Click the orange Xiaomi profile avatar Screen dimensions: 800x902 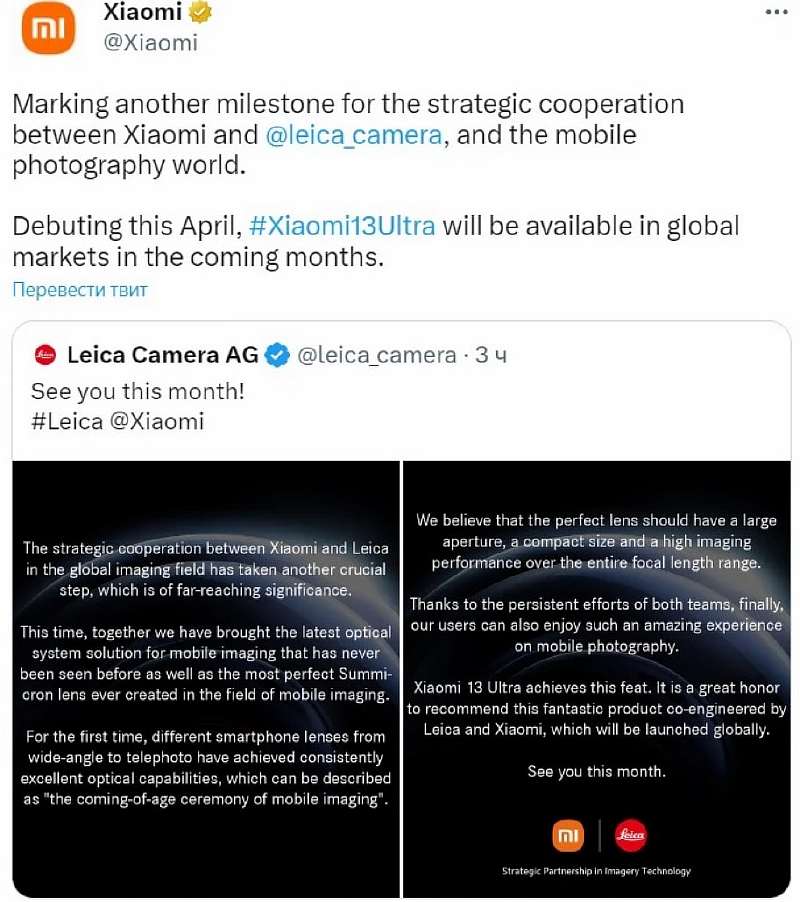pyautogui.click(x=49, y=29)
